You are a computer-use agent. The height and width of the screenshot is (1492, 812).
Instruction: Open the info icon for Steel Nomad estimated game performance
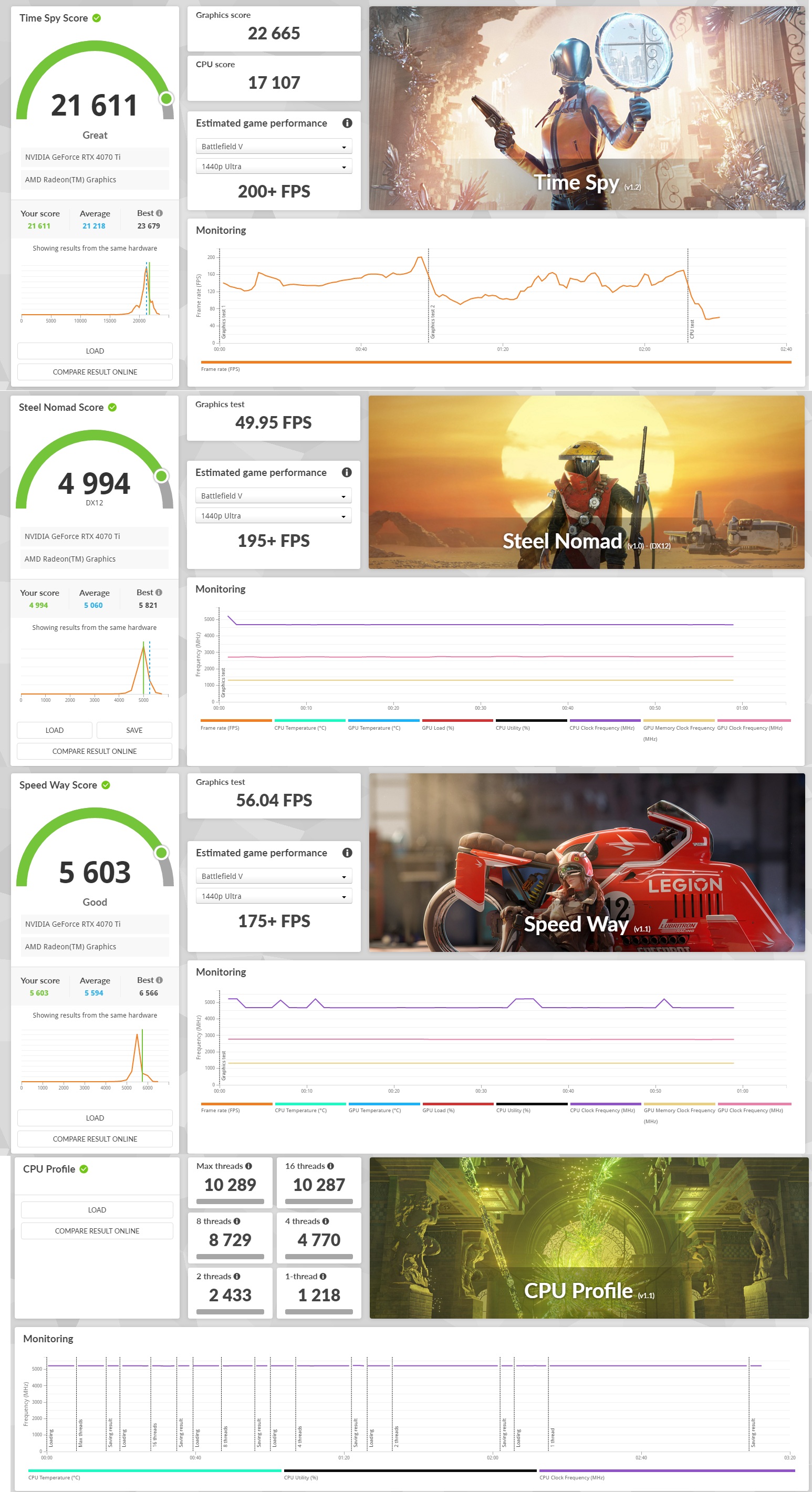(346, 472)
